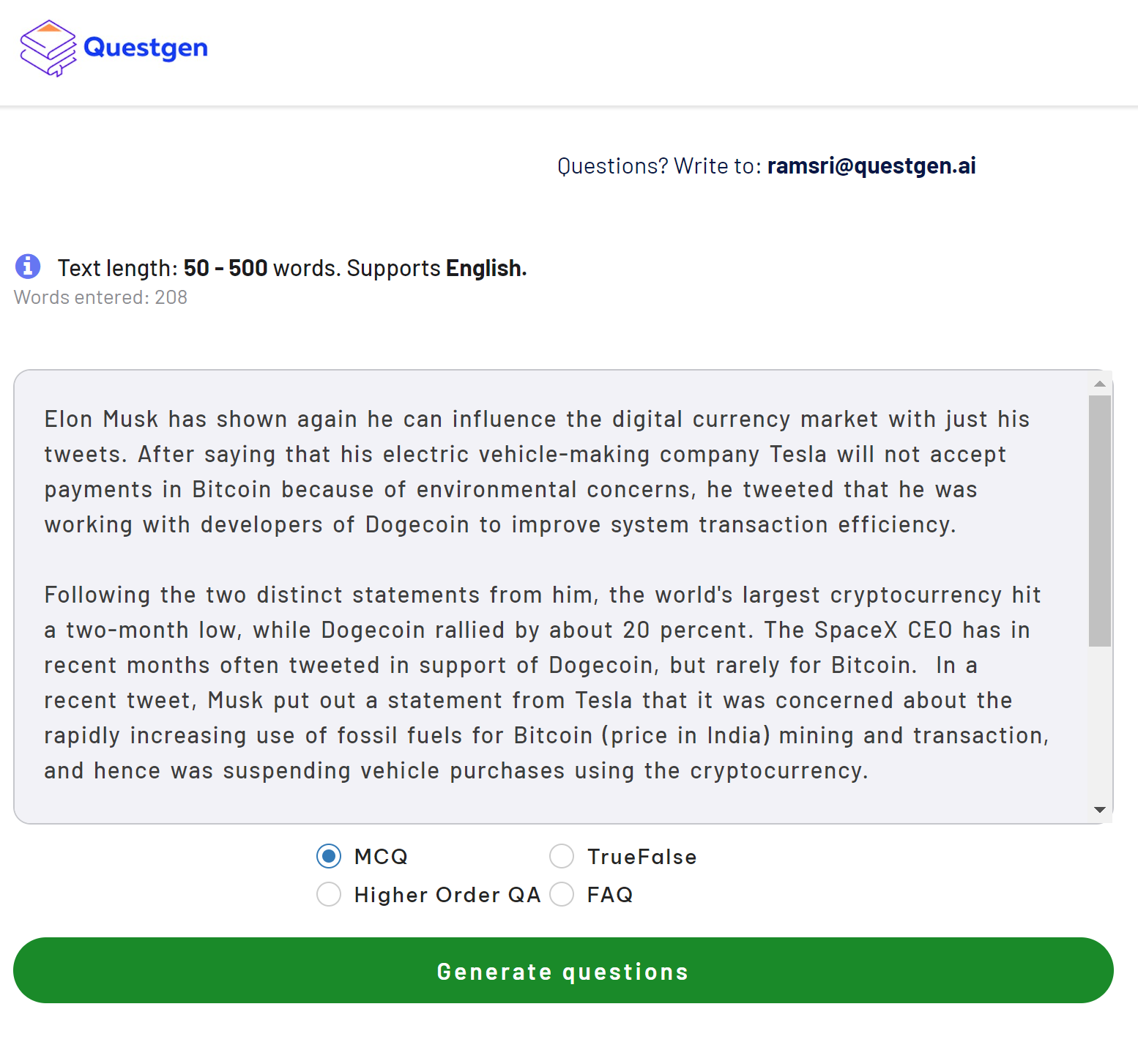
Task: Click the blue info icon near Text length
Action: (28, 267)
